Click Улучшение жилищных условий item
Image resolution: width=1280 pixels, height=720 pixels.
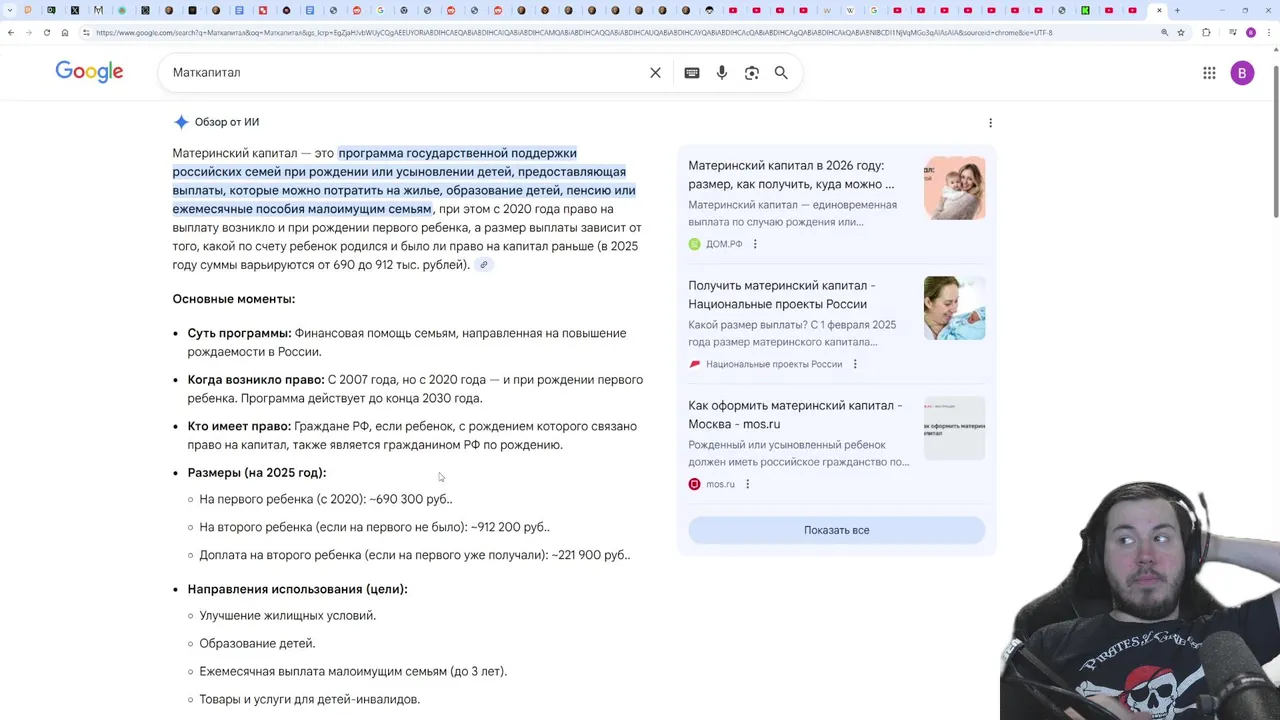[287, 616]
